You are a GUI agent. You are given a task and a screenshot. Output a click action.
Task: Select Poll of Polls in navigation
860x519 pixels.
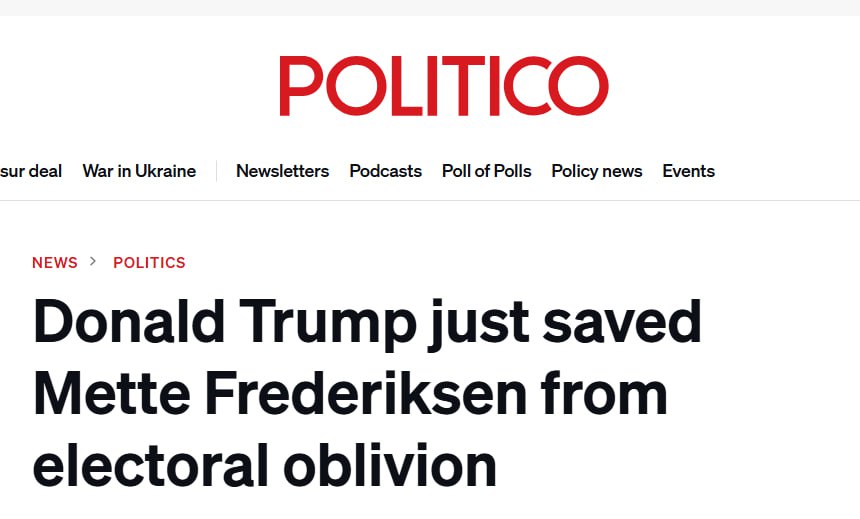(x=486, y=171)
